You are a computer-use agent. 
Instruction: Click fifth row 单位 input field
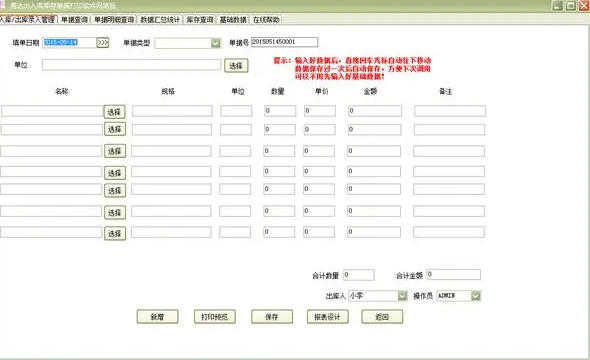[235, 189]
